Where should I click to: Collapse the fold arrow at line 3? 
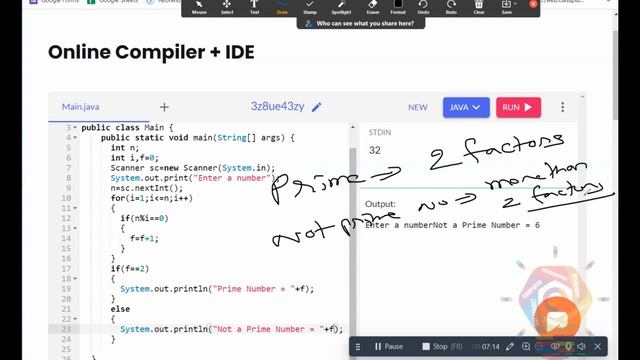pyautogui.click(x=75, y=128)
